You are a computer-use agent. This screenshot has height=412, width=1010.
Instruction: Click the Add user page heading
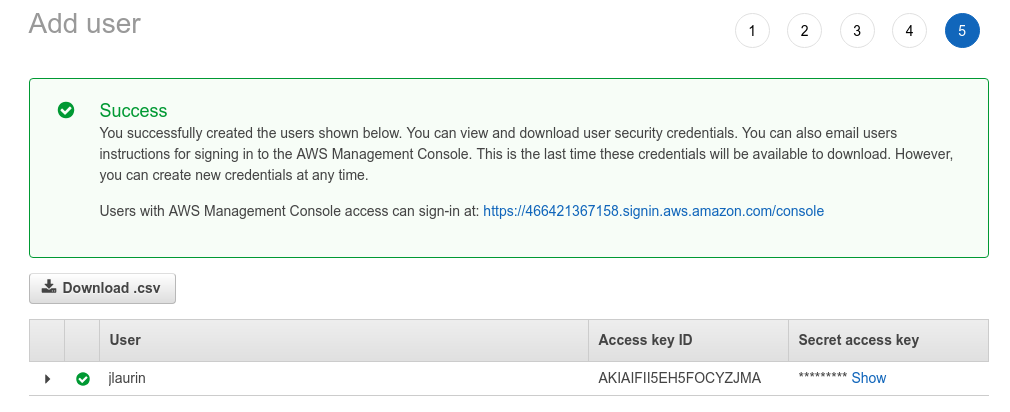pos(84,24)
